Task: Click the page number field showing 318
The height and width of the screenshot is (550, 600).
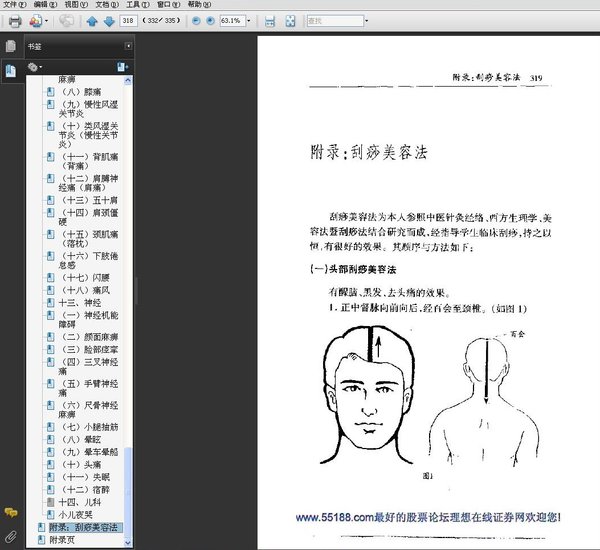Action: pyautogui.click(x=128, y=21)
